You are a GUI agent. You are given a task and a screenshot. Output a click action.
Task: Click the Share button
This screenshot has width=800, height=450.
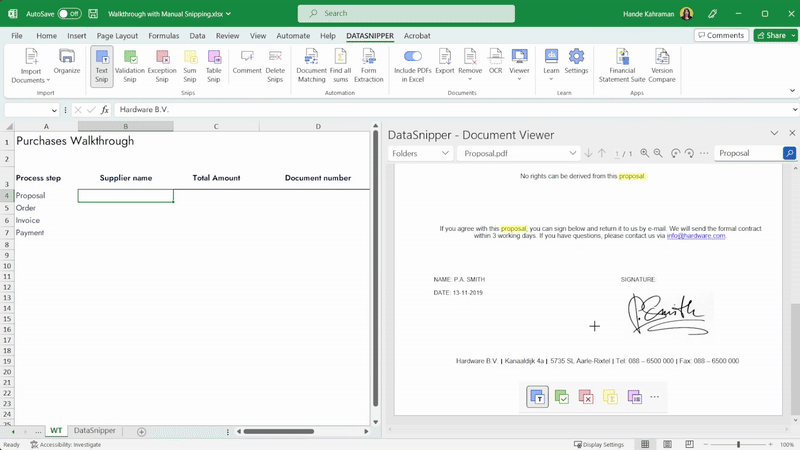tap(771, 35)
